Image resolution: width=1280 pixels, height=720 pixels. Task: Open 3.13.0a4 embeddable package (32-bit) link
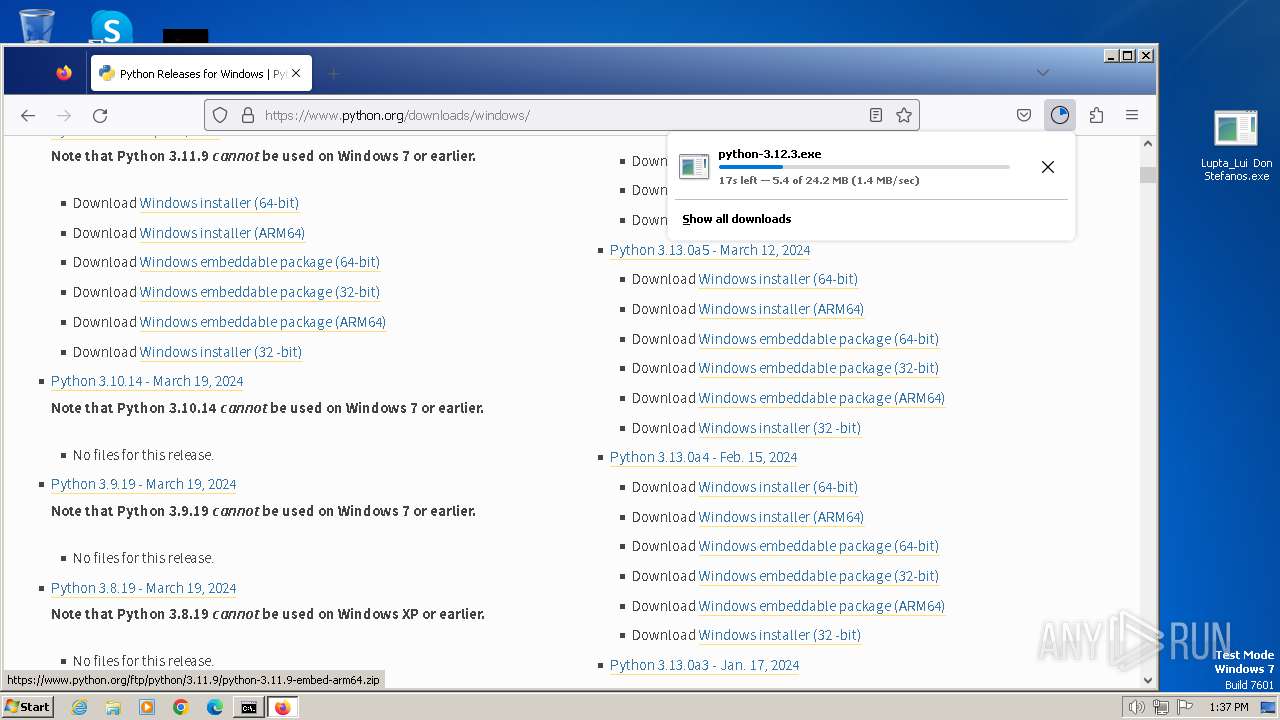819,576
